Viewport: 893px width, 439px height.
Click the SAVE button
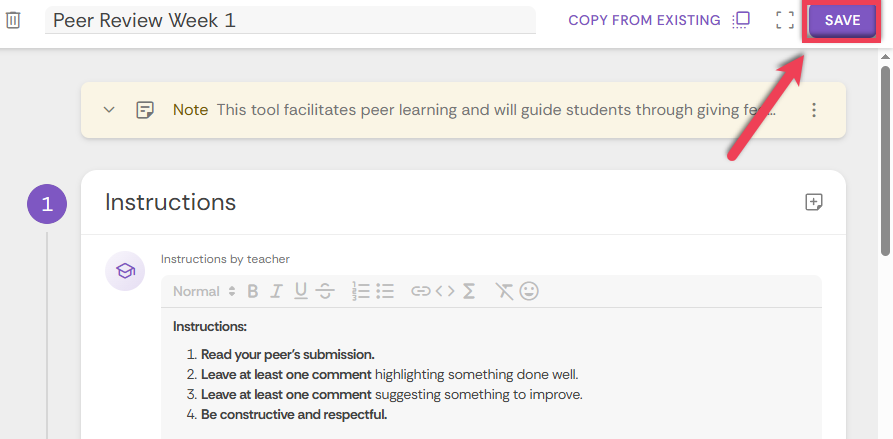(842, 20)
